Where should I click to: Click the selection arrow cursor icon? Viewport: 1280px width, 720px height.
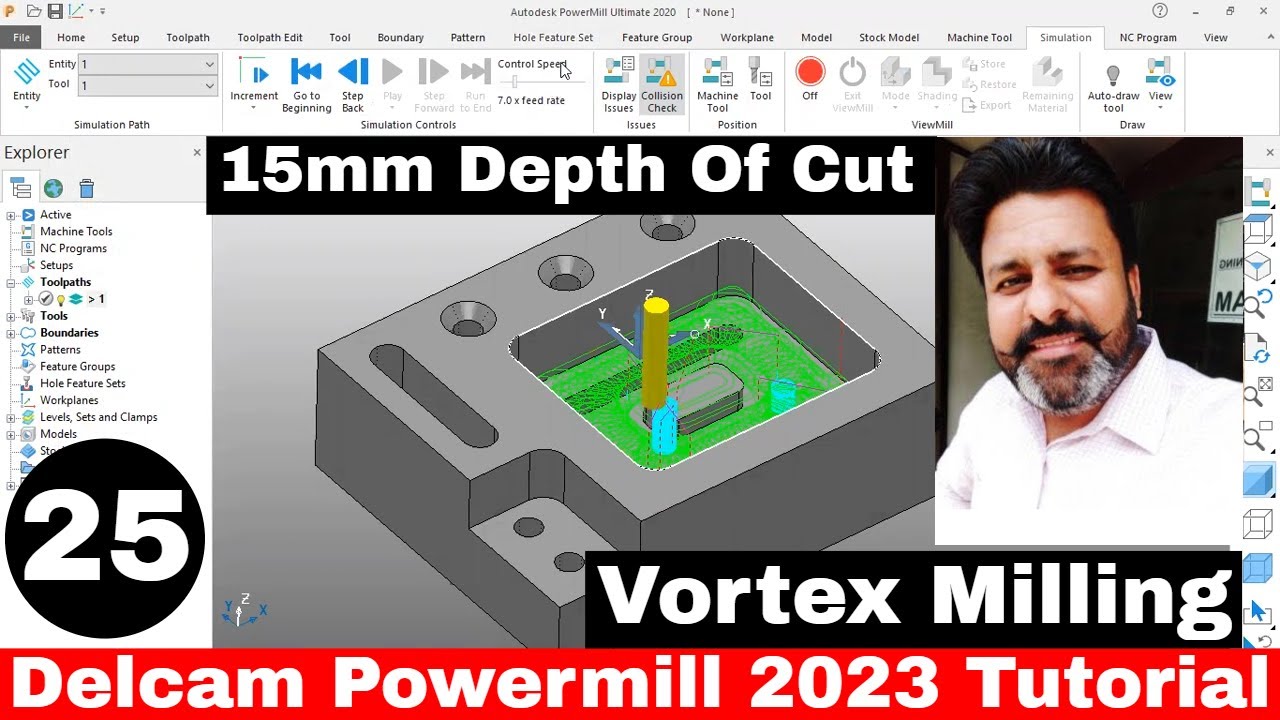click(1258, 612)
